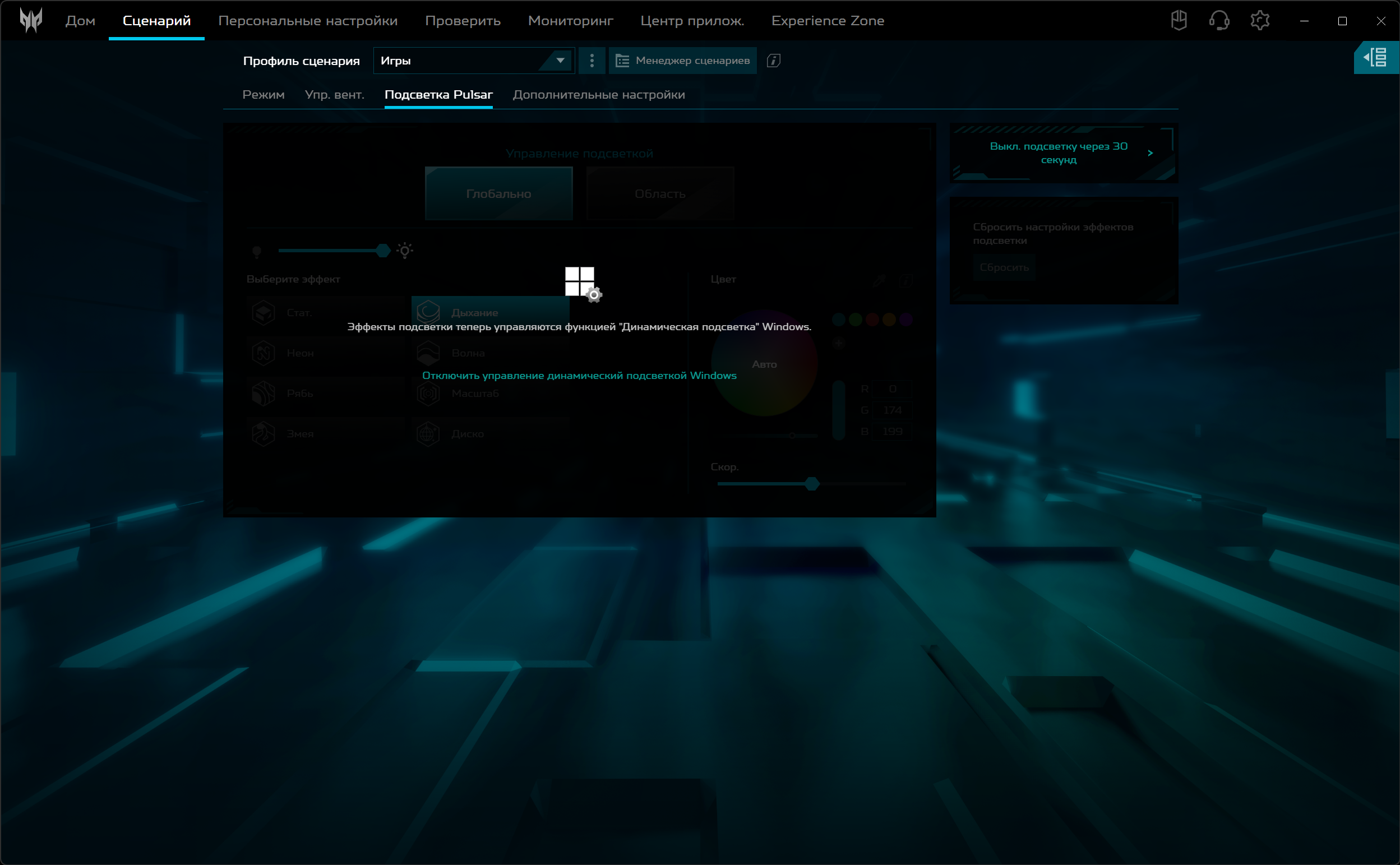
Task: Open Менеджер сценариев button
Action: click(x=682, y=61)
